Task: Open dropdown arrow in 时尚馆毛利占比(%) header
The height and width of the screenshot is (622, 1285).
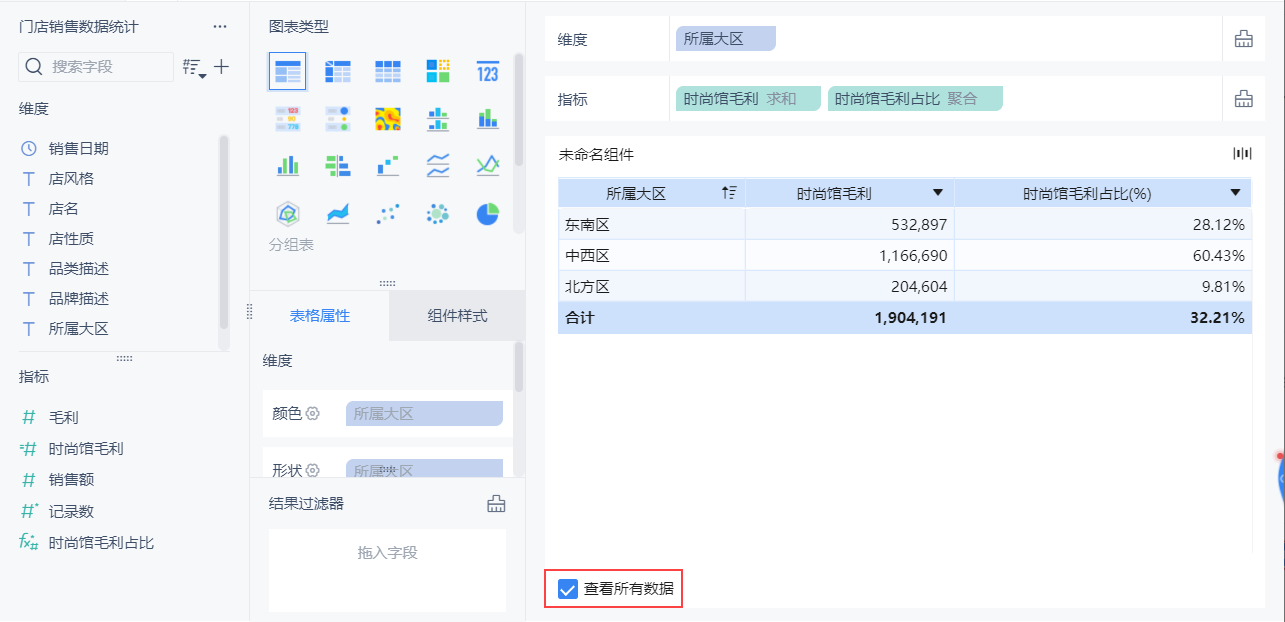Action: point(1236,193)
